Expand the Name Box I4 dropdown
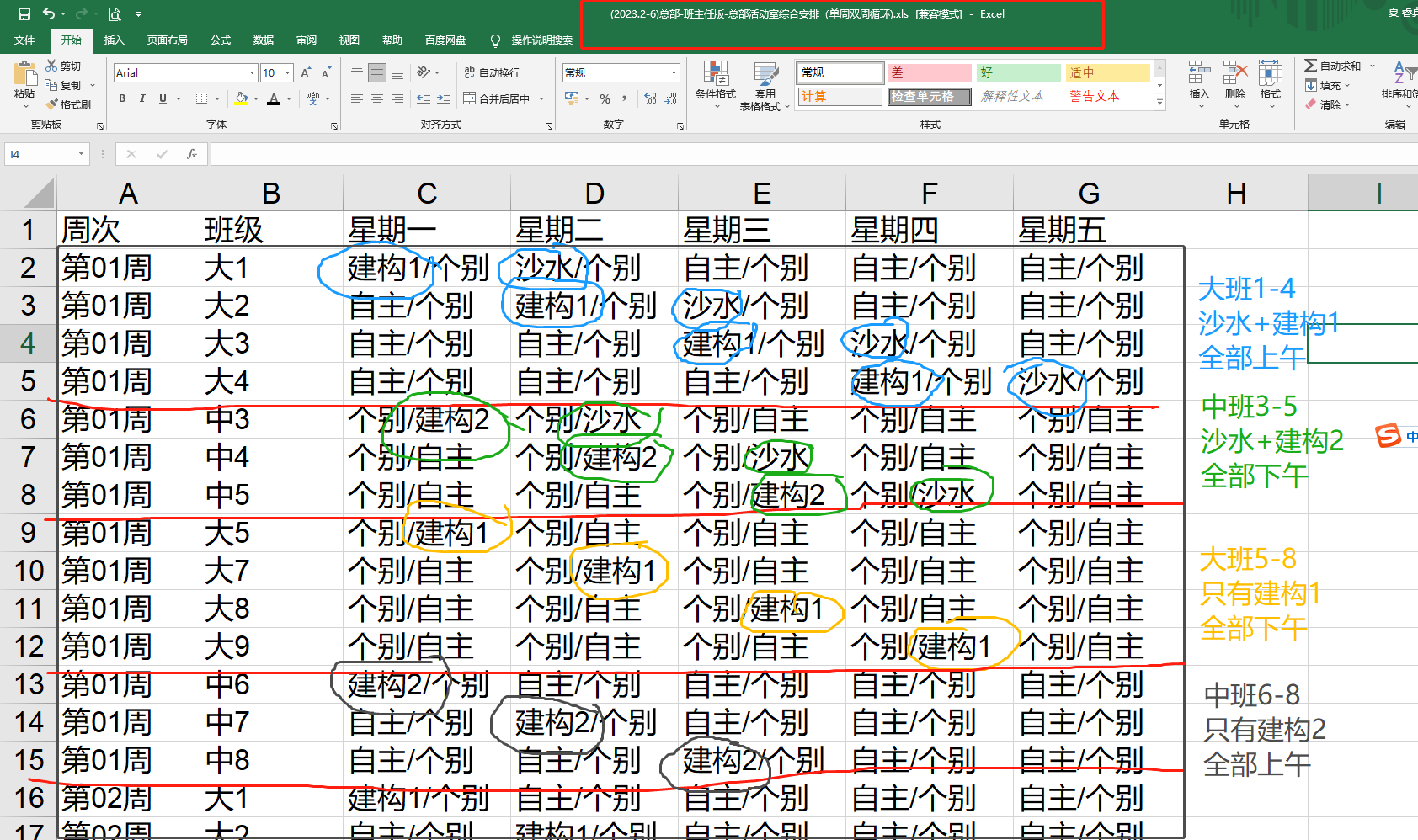The image size is (1418, 840). click(x=81, y=154)
